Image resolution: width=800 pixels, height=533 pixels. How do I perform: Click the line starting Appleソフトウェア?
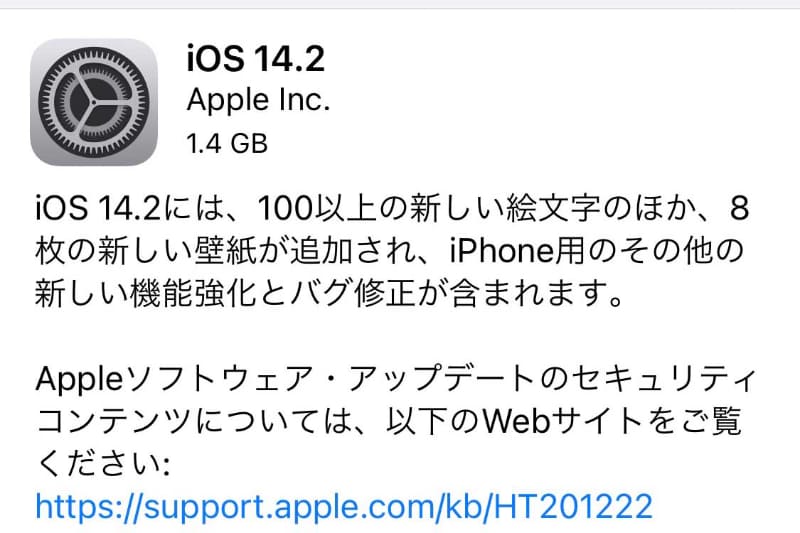(x=395, y=379)
